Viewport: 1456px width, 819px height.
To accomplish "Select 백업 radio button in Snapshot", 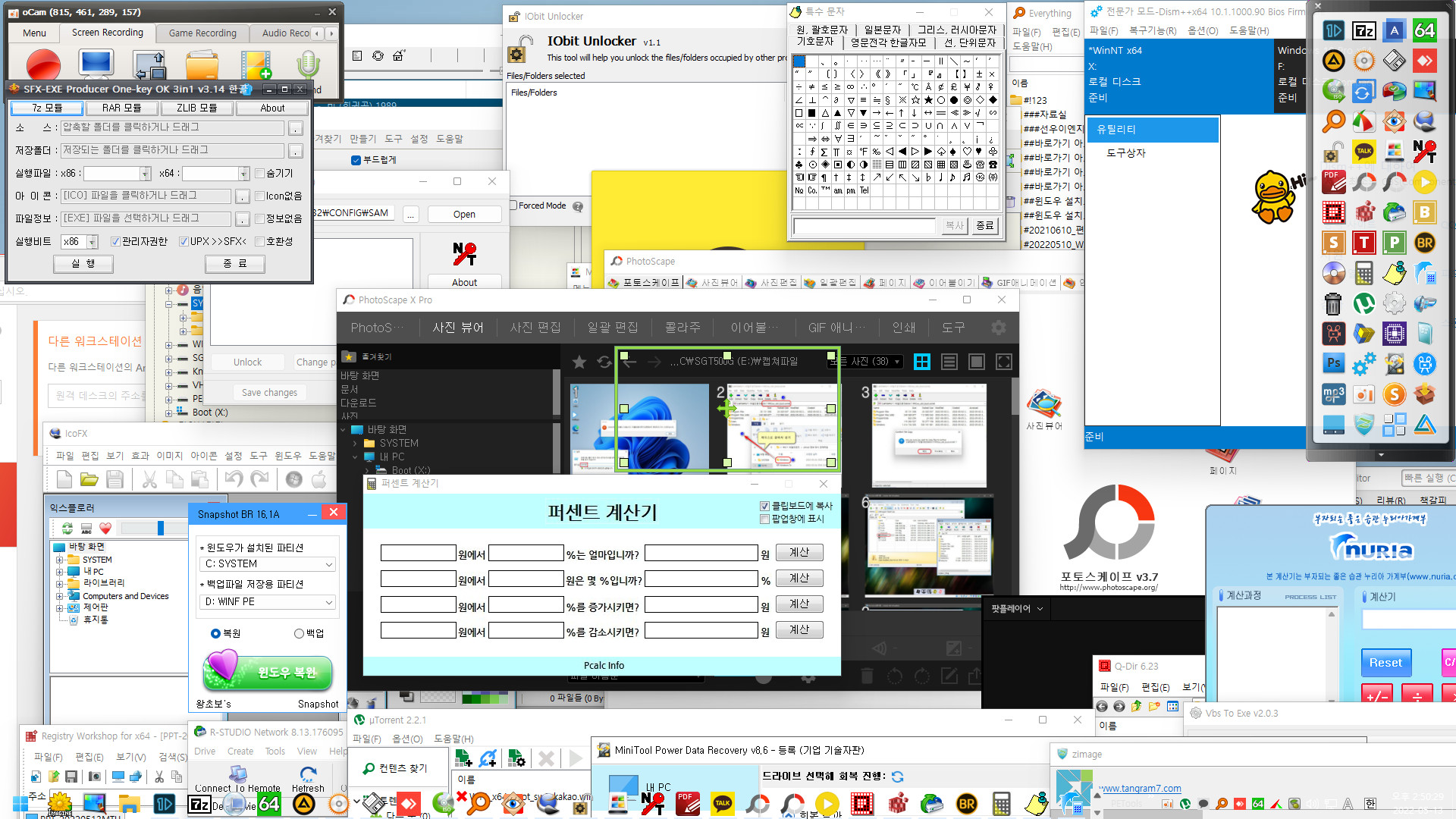I will pyautogui.click(x=299, y=634).
